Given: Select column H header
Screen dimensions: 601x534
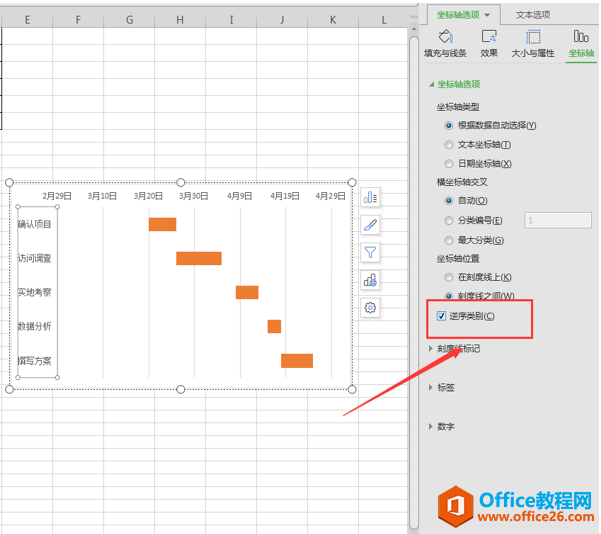Looking at the screenshot, I should click(180, 20).
